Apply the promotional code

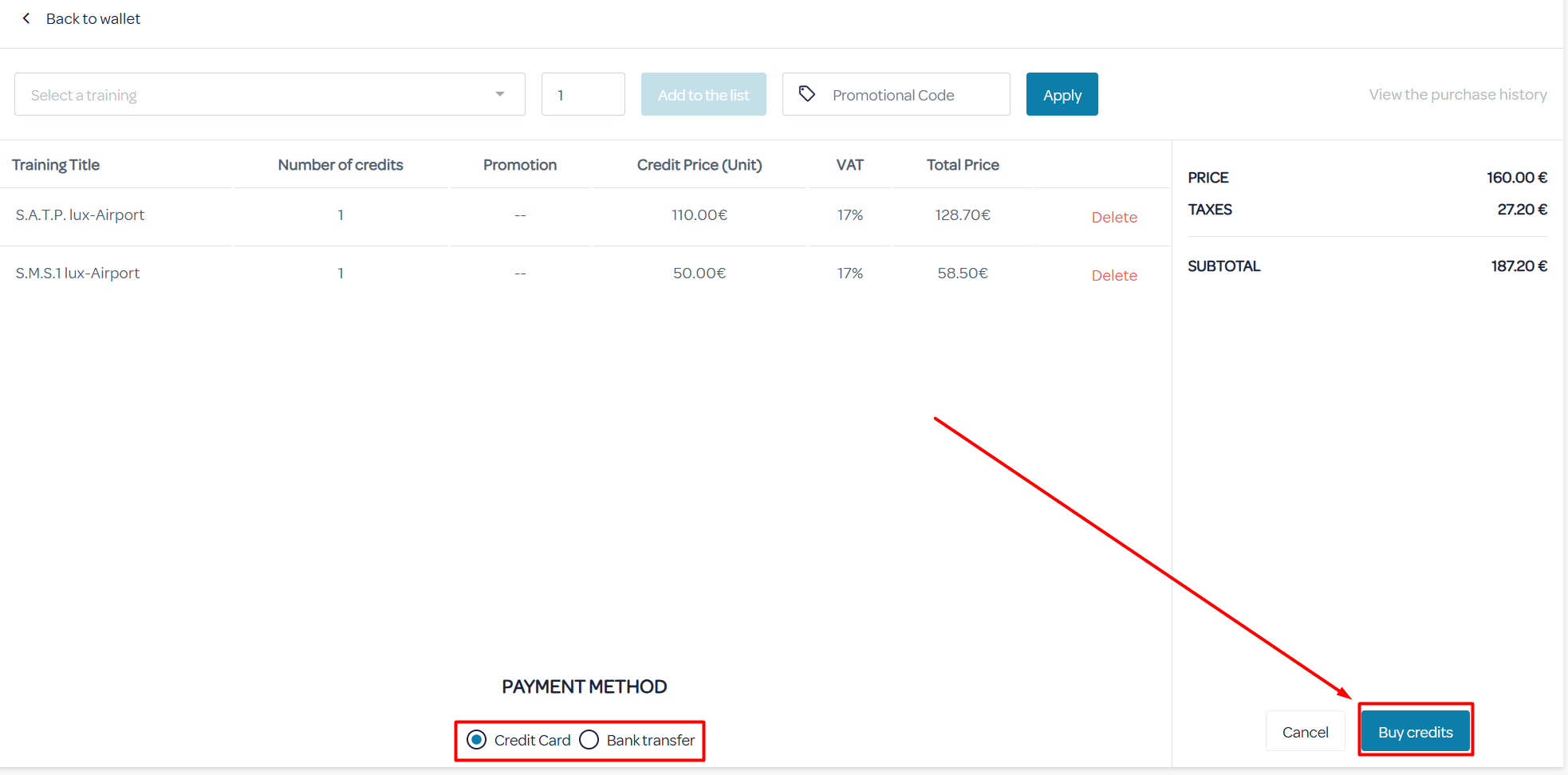tap(1062, 95)
